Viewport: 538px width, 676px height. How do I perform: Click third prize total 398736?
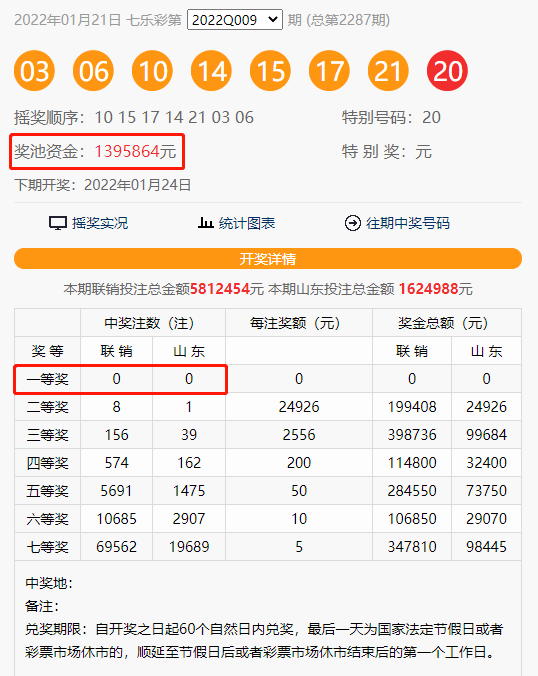[x=412, y=435]
